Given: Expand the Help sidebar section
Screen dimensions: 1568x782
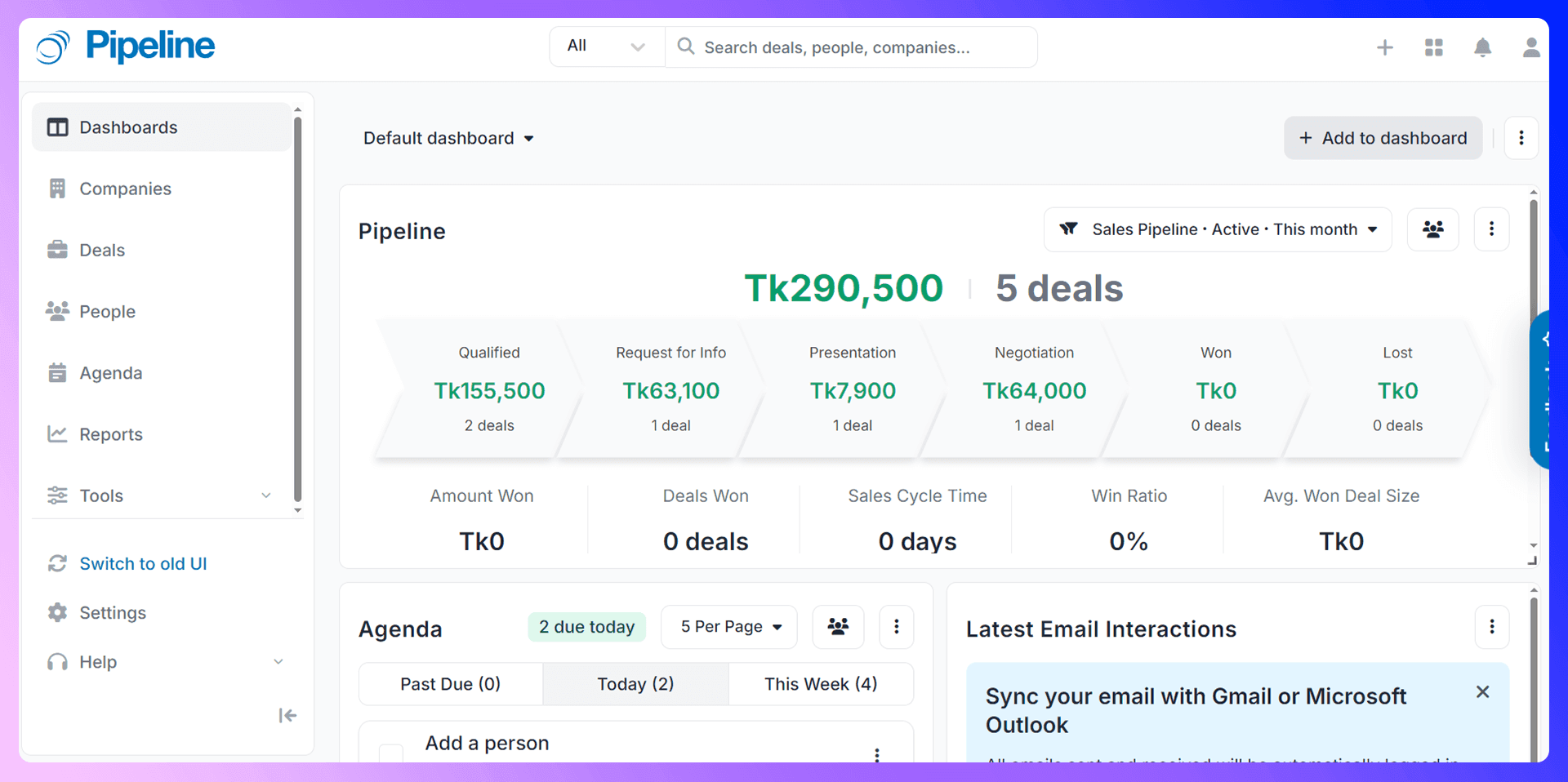Looking at the screenshot, I should [278, 662].
